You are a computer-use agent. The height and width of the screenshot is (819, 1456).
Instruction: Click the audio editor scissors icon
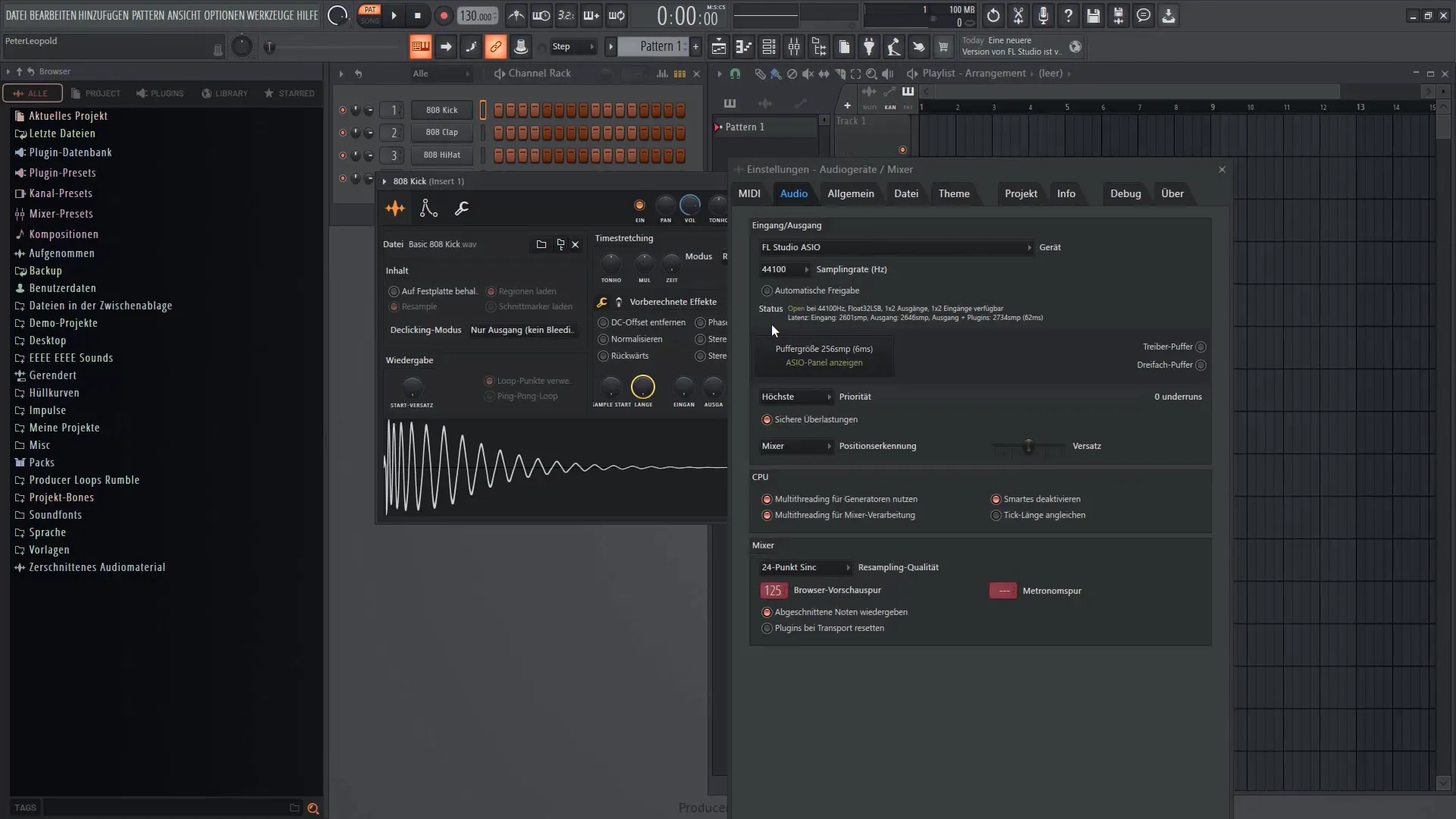pos(1018,15)
